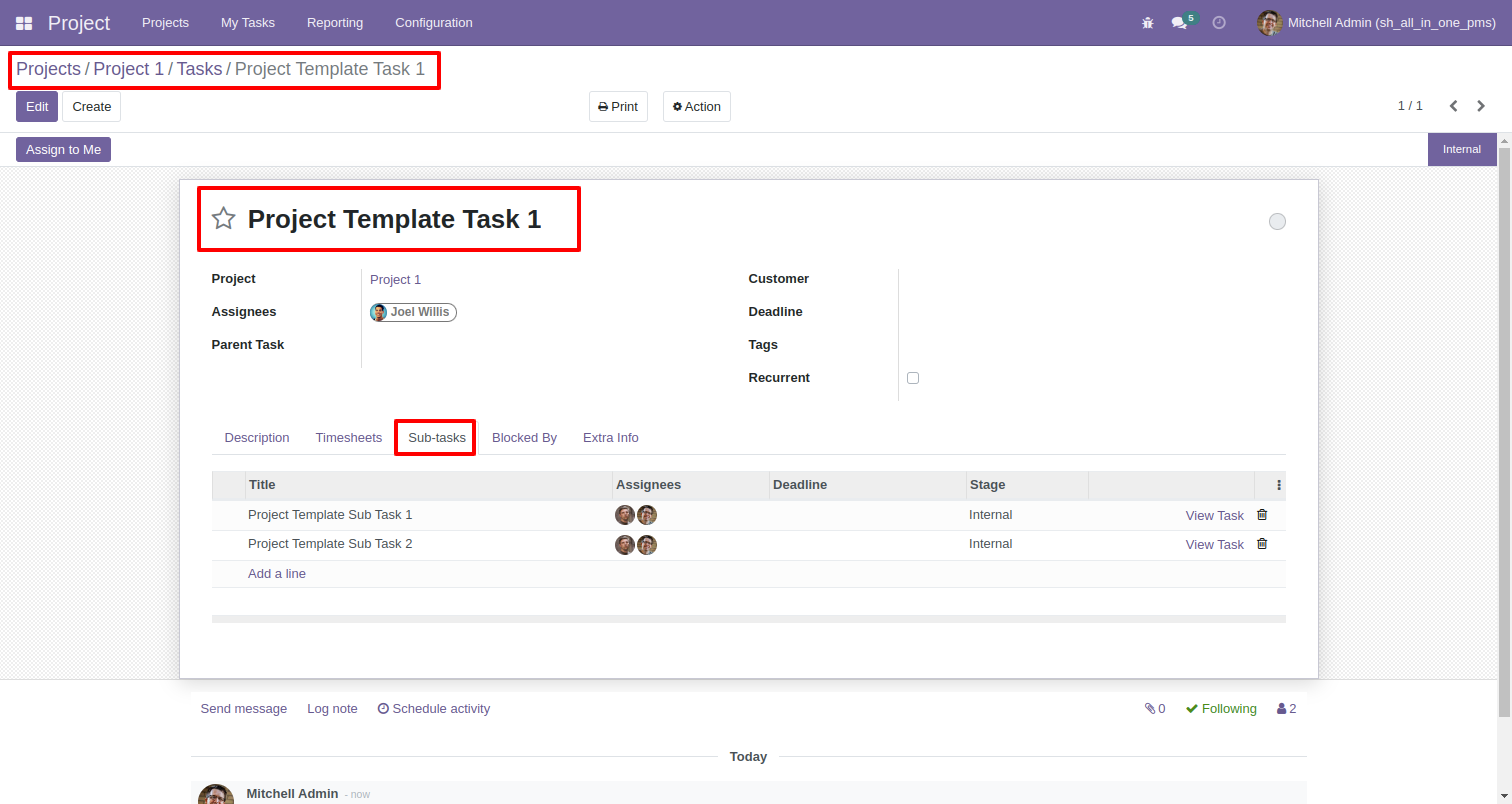The width and height of the screenshot is (1512, 804).
Task: View Task for Project Template Sub Task 1
Action: click(x=1215, y=516)
